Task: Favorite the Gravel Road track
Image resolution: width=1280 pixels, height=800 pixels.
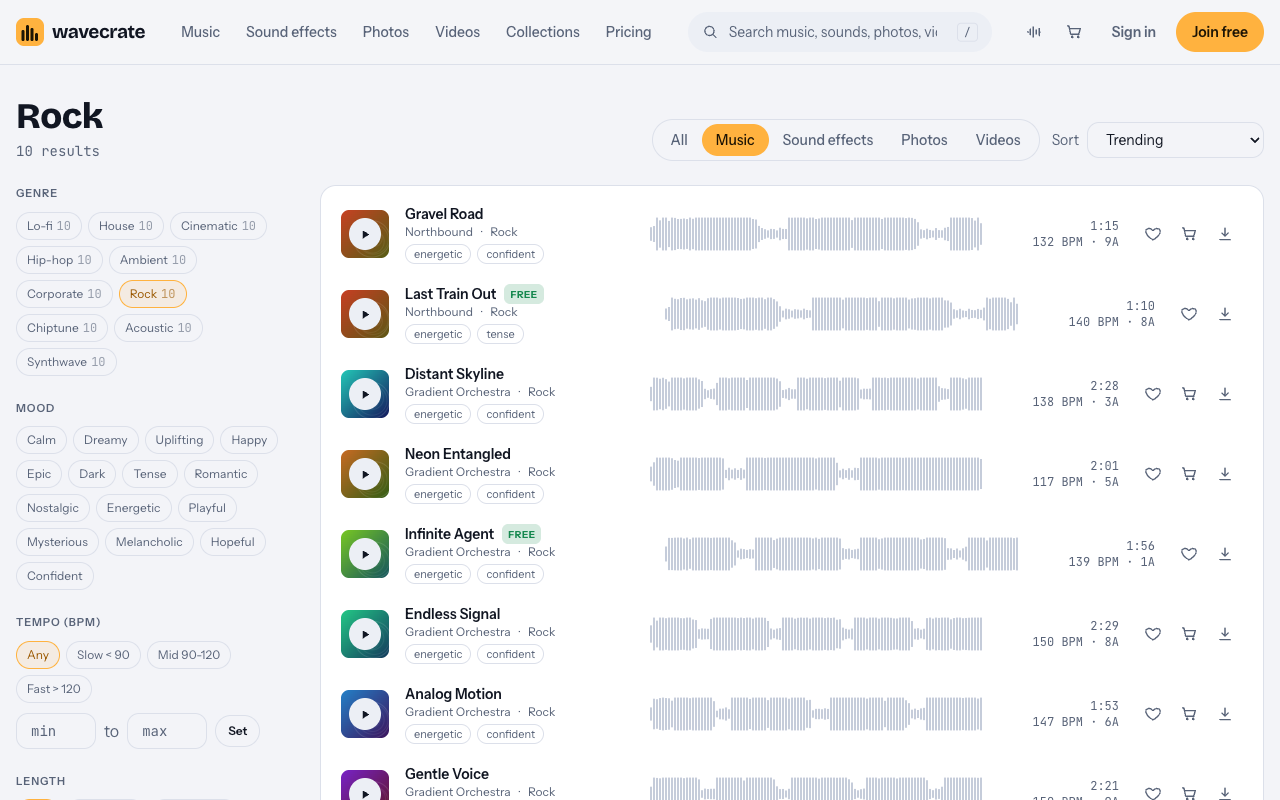Action: point(1153,234)
